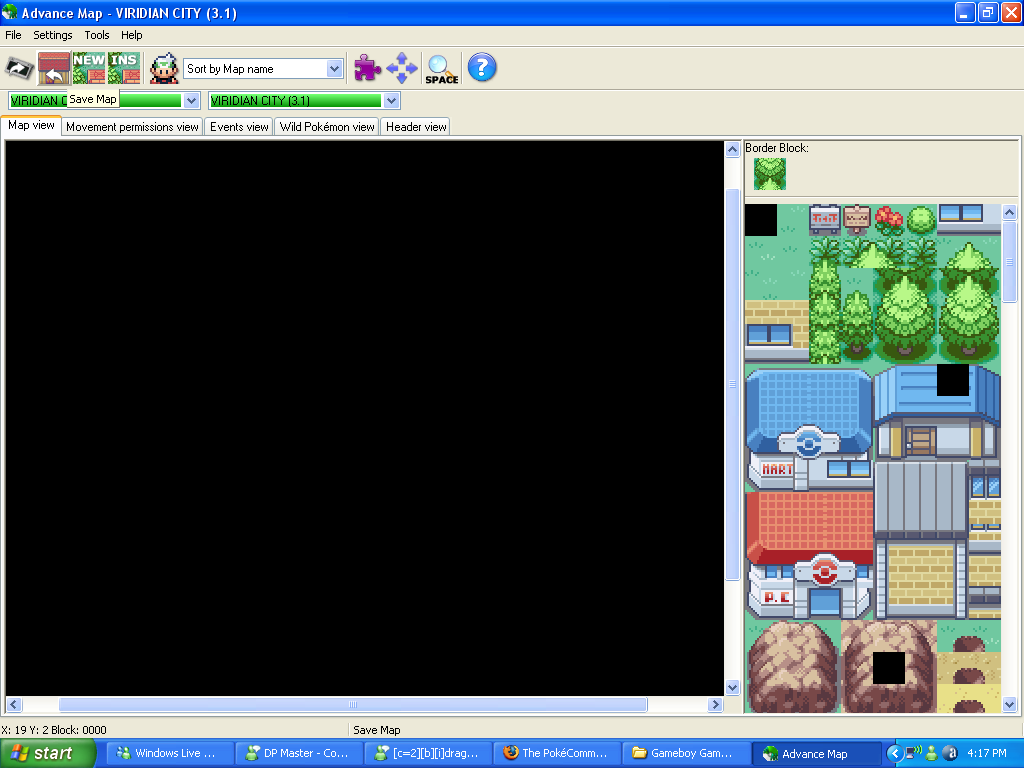The width and height of the screenshot is (1024, 768).
Task: Pick the wooden signpost tile in palette
Action: pyautogui.click(x=857, y=220)
